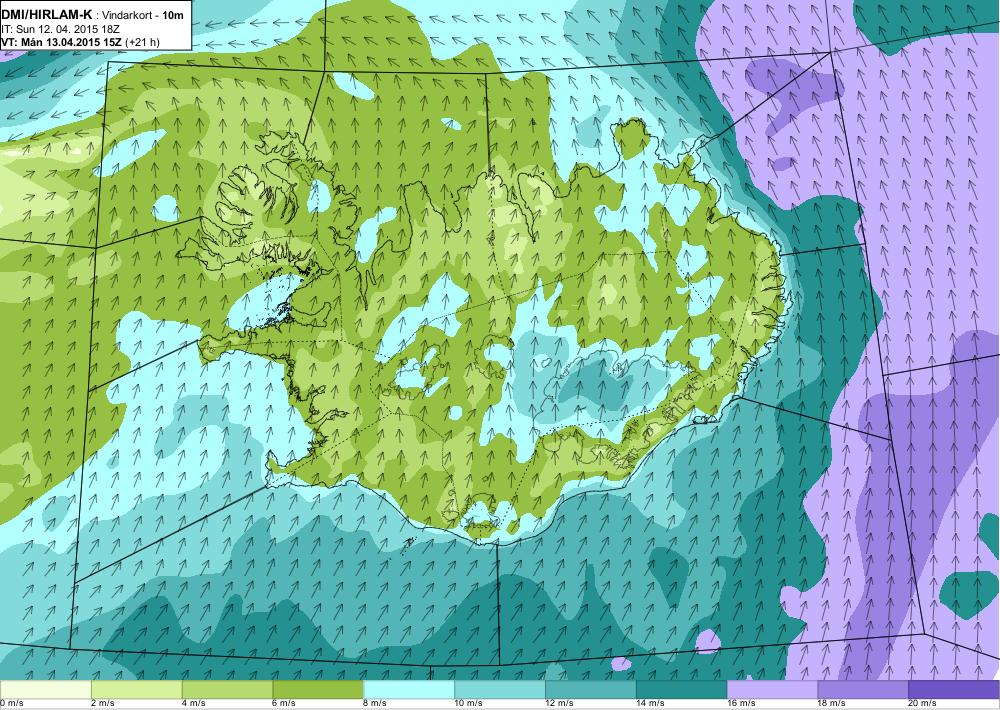The width and height of the screenshot is (1000, 710).
Task: Click the 16–18 m/s legend color swatch
Action: [772, 690]
